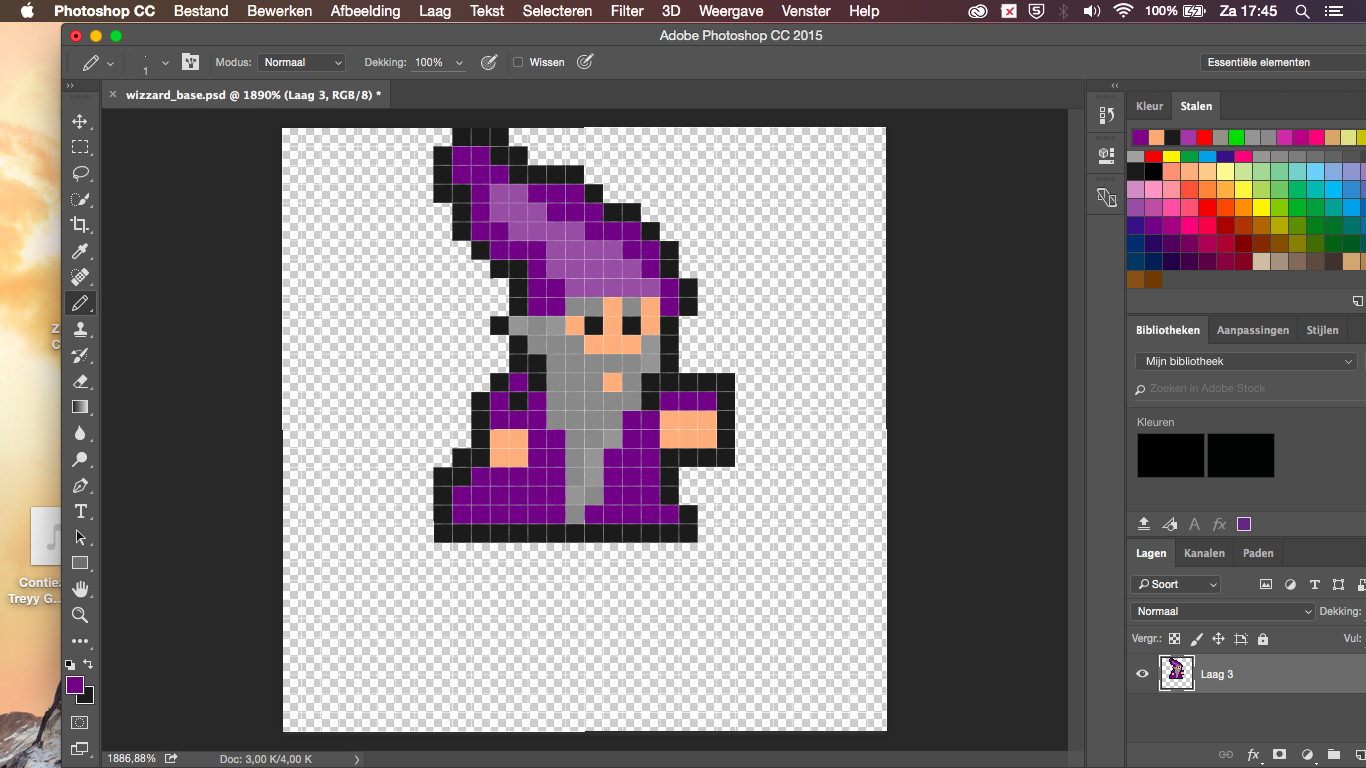The image size is (1366, 768).
Task: Switch to the Kanalen tab
Action: click(x=1204, y=553)
